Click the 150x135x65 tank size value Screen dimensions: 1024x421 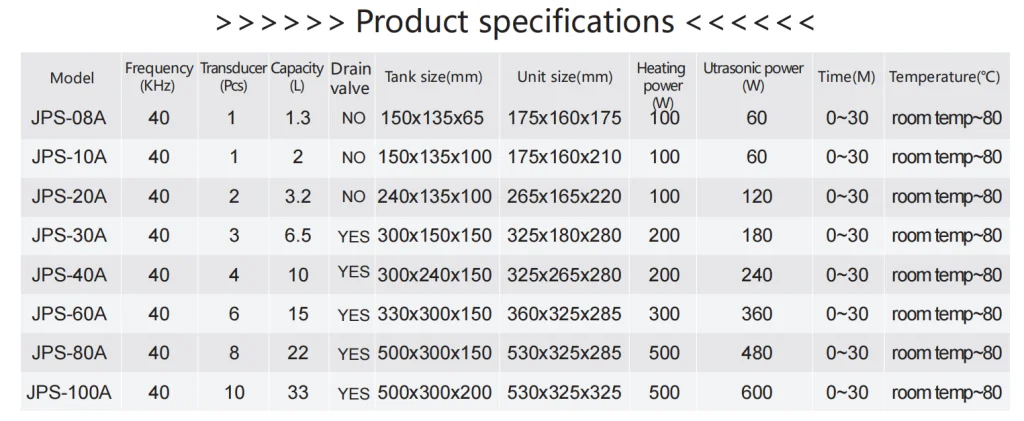tap(433, 118)
